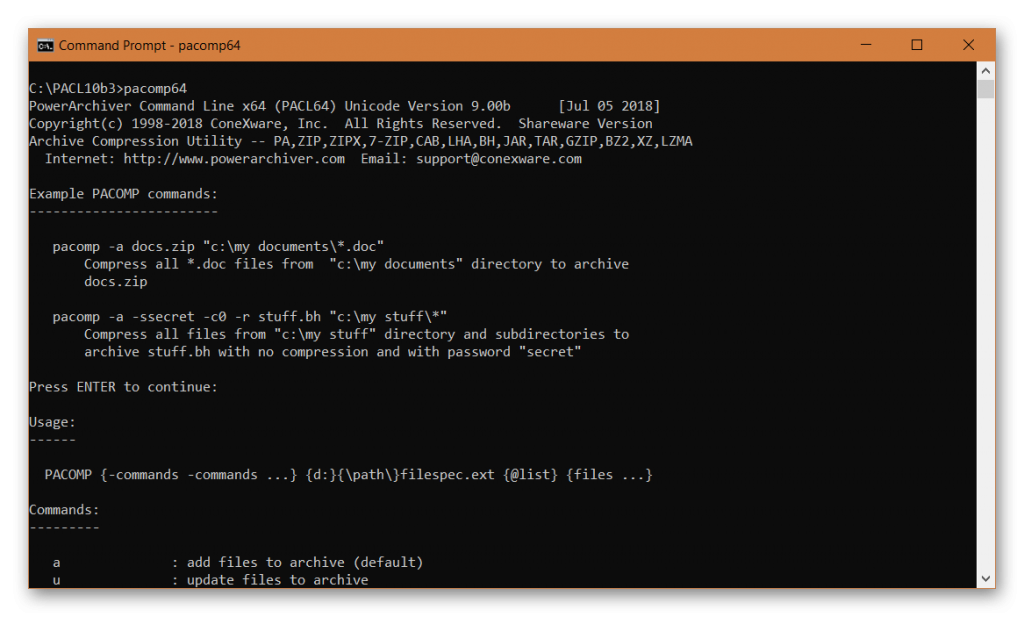Click the scrollbar down arrow
1024x617 pixels.
[986, 576]
